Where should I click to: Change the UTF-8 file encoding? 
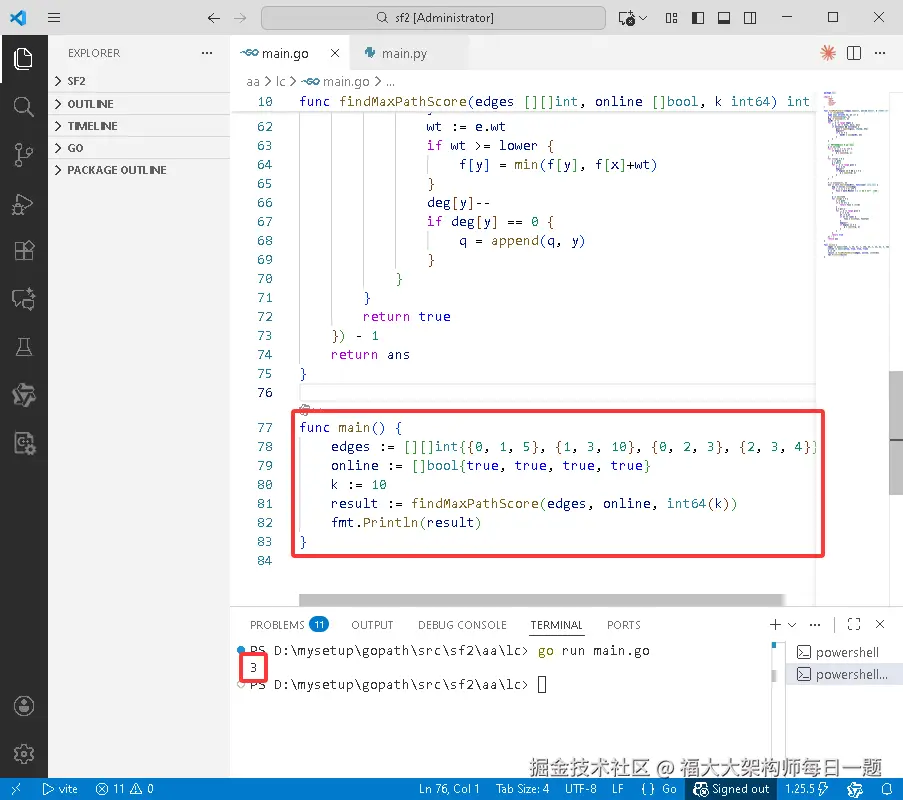coord(580,788)
